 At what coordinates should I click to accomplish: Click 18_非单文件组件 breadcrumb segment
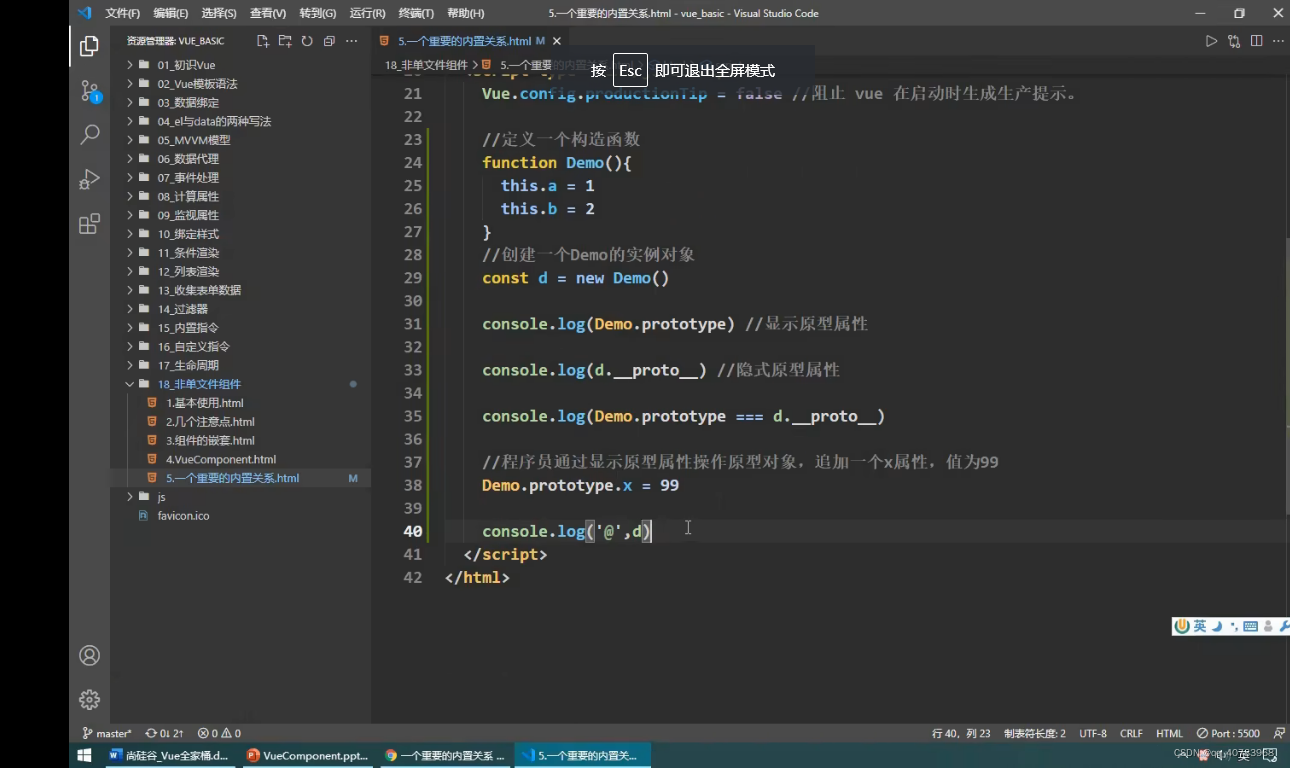426,65
